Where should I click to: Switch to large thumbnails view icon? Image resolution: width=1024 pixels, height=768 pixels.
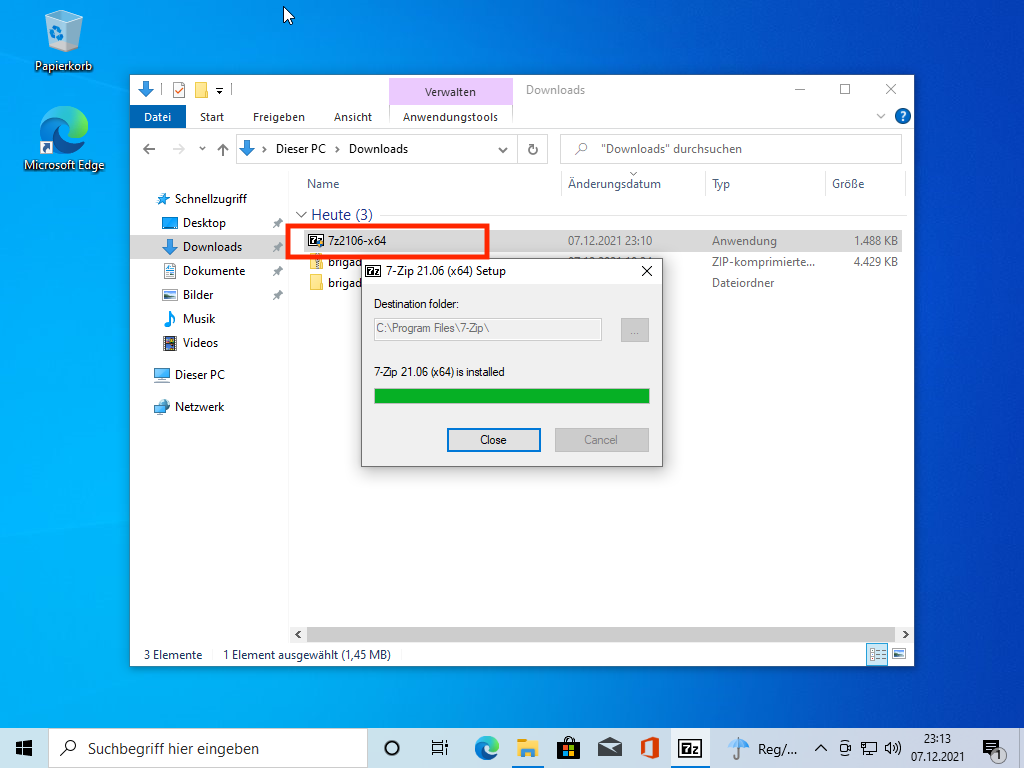(x=899, y=654)
